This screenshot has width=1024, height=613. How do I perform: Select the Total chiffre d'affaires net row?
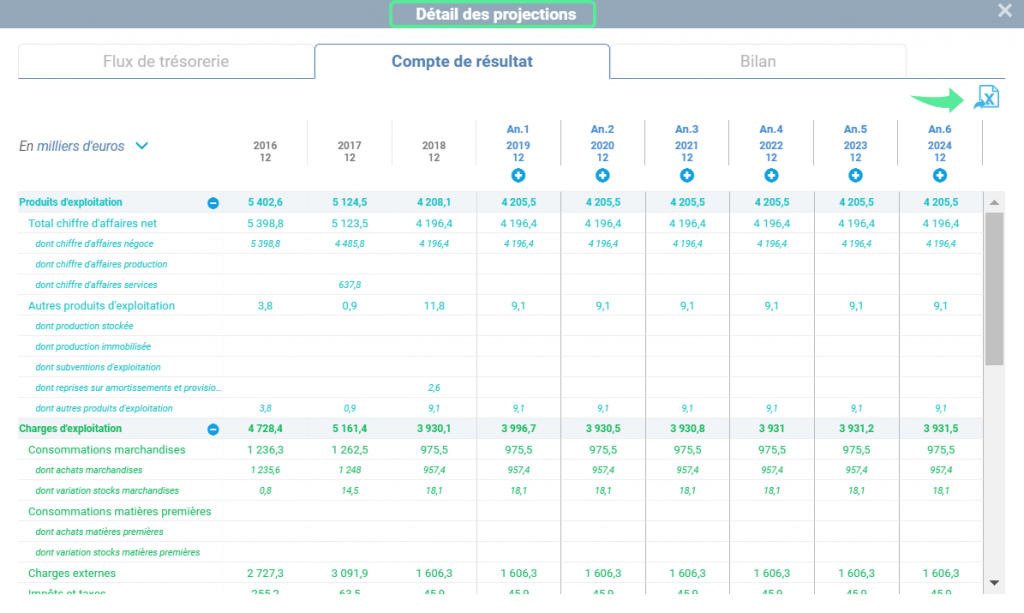[500, 223]
